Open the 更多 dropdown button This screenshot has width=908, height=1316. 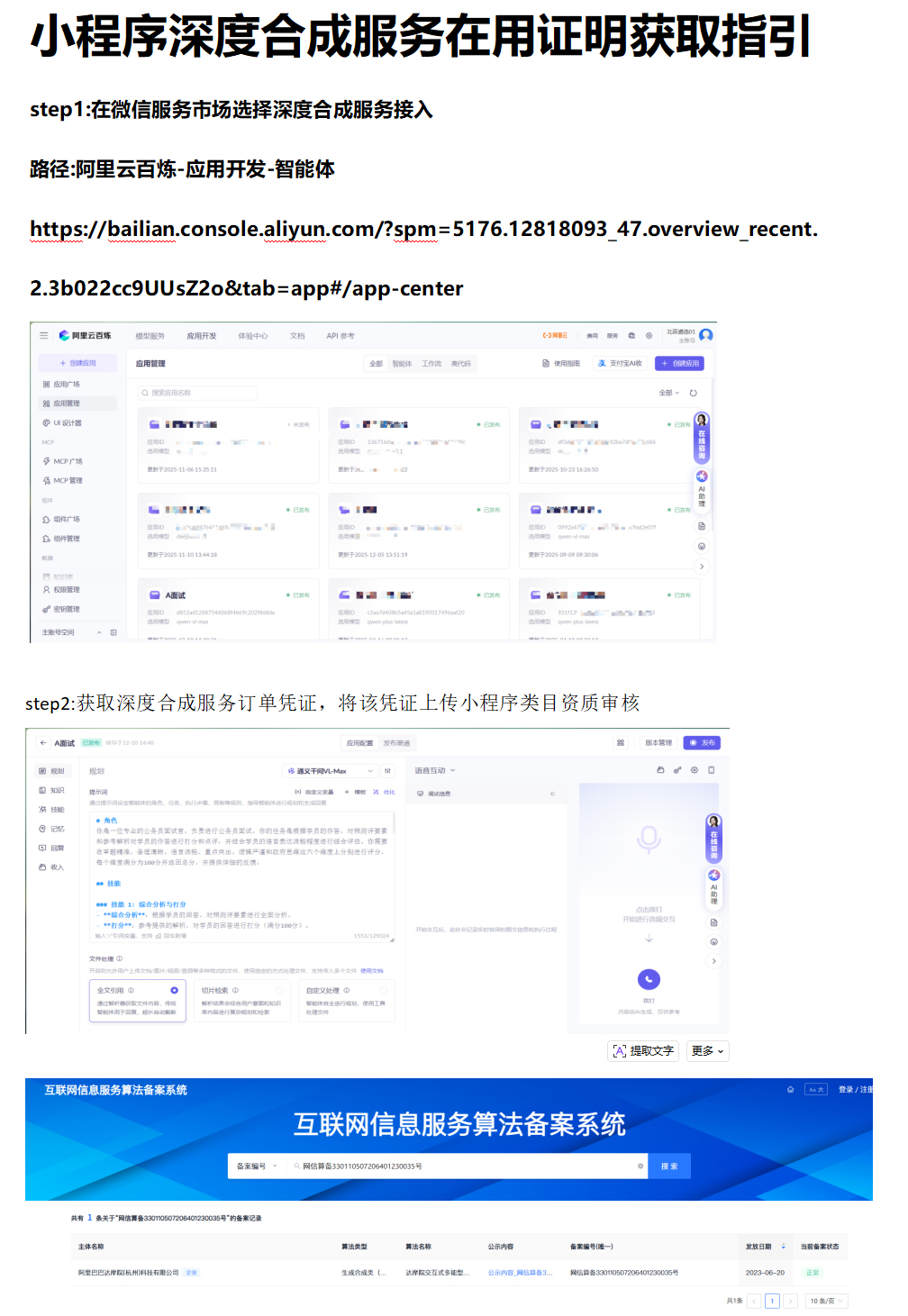point(707,1050)
